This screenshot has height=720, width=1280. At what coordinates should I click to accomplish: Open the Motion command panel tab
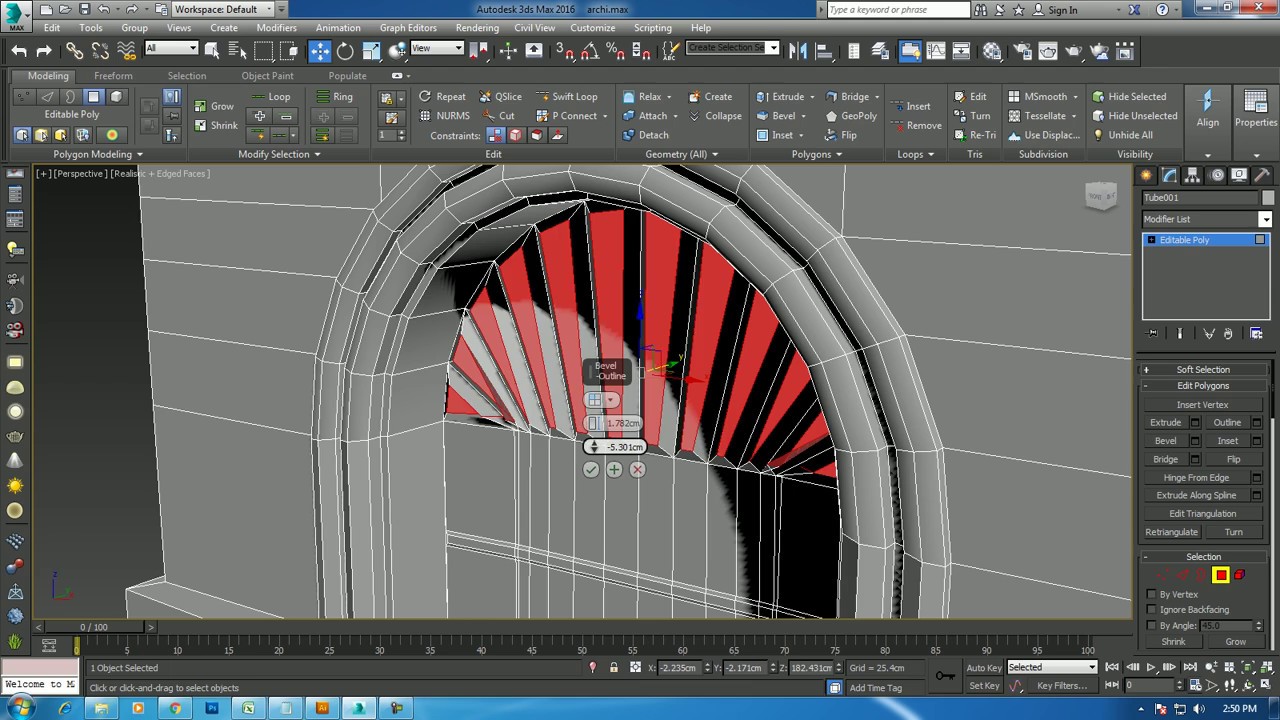pos(1216,175)
